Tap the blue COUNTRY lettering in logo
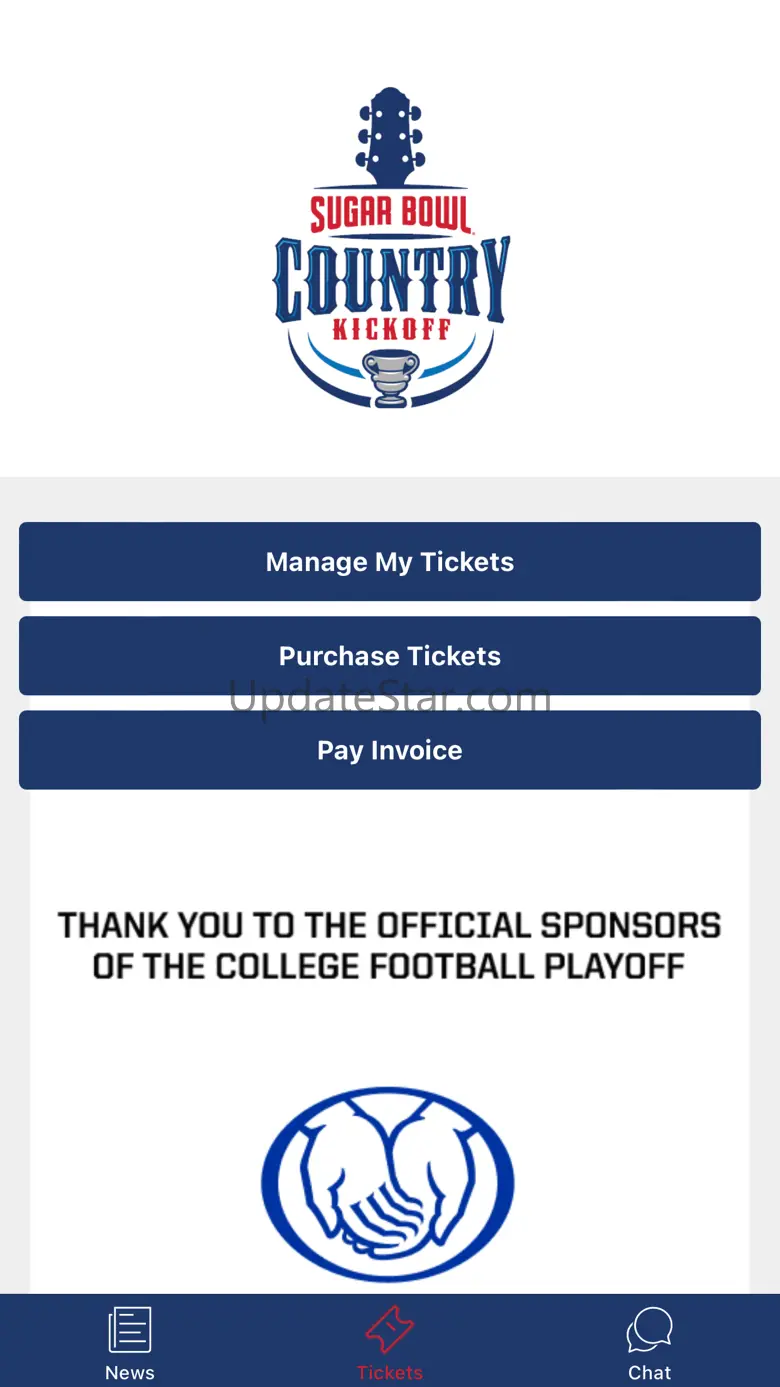The image size is (780, 1387). coord(390,278)
